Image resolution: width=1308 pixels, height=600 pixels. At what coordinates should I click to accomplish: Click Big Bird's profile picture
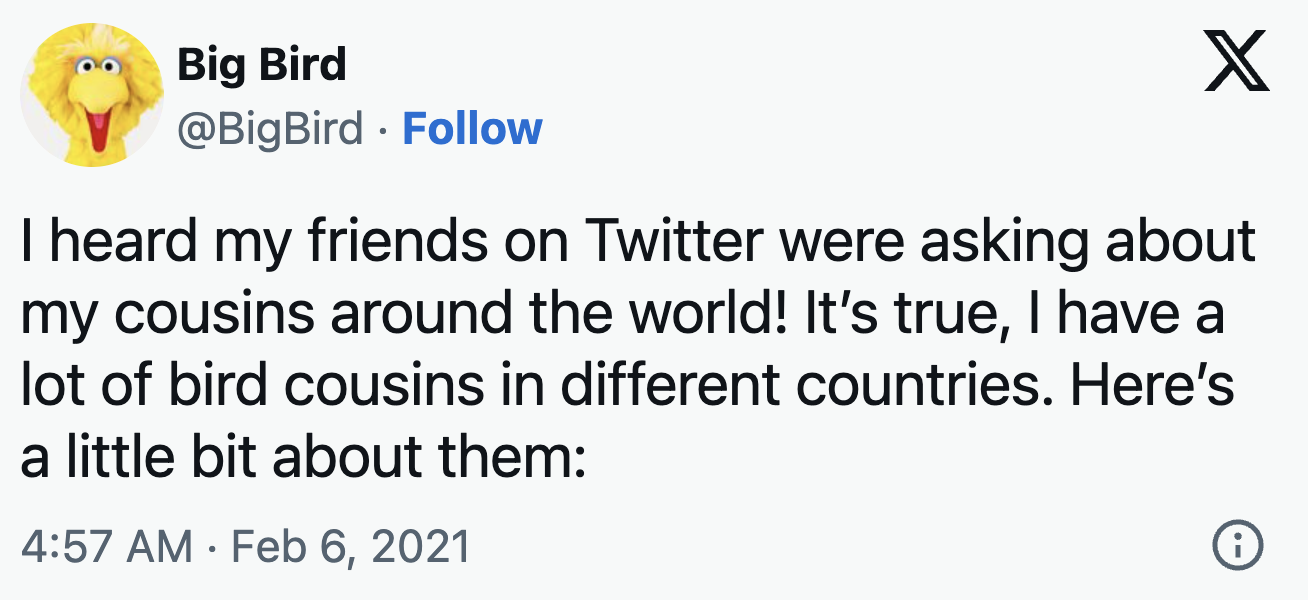pyautogui.click(x=94, y=95)
